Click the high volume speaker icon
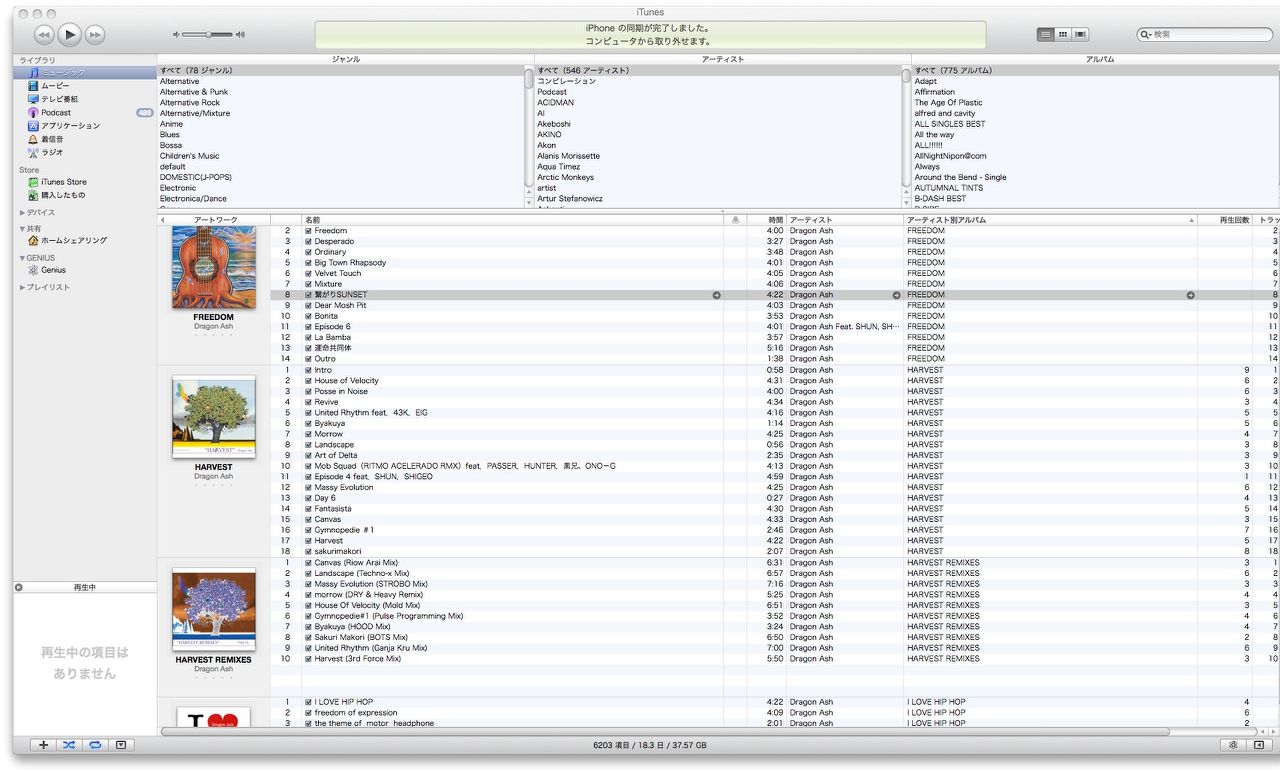This screenshot has height=774, width=1280. point(240,35)
